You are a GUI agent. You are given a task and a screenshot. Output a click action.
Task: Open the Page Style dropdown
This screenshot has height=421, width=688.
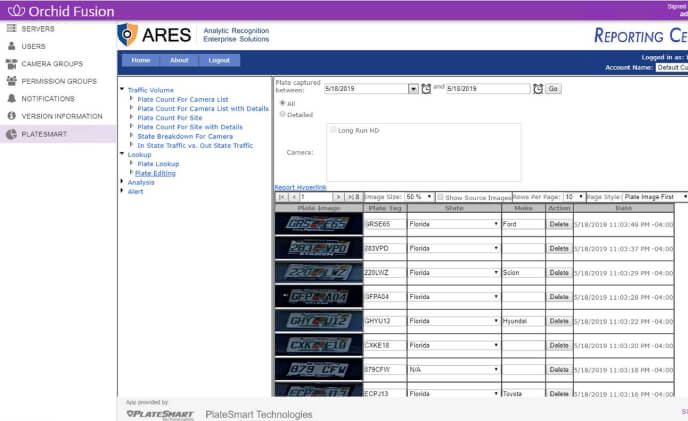(655, 197)
